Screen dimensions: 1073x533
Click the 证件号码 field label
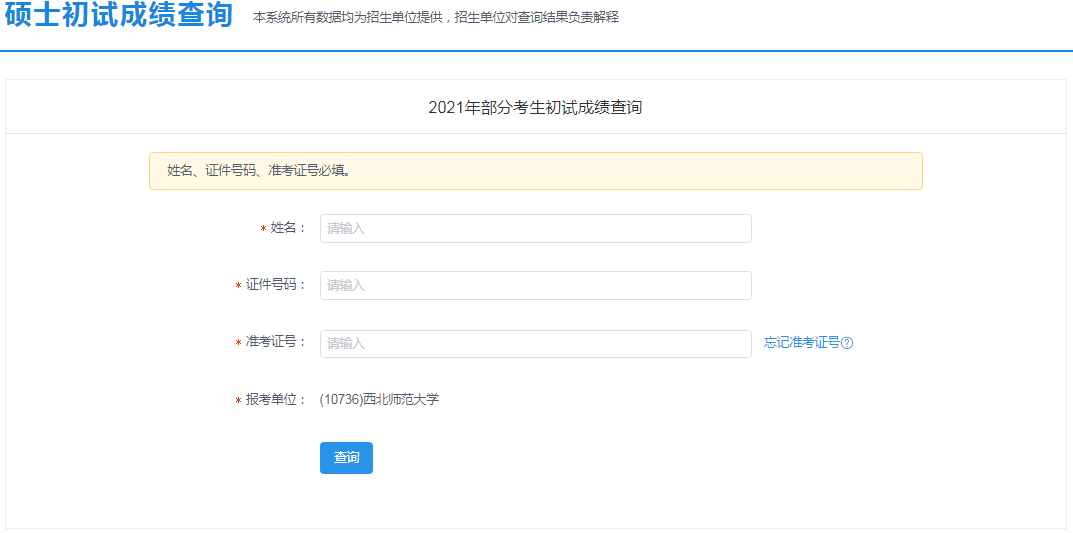coord(276,285)
